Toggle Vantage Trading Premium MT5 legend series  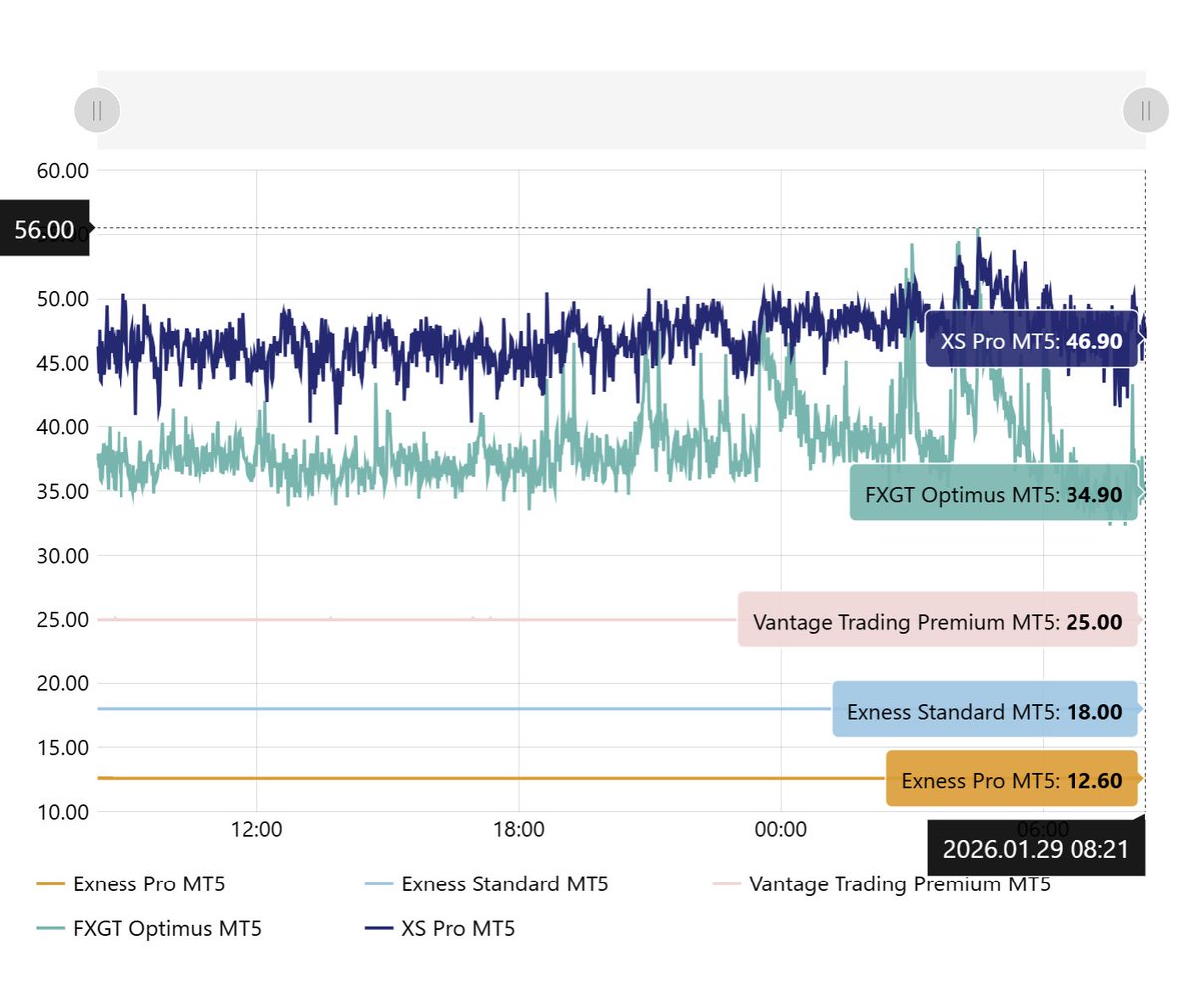[x=881, y=883]
